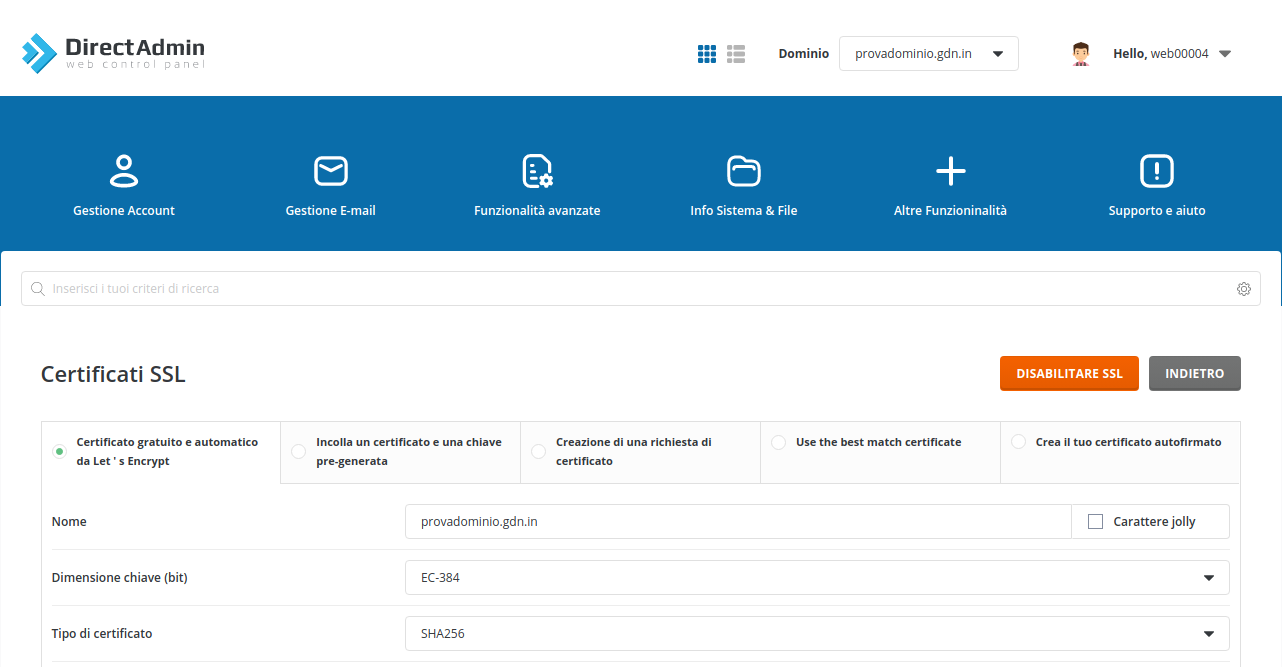Open Dimensione chiave EC-384 dropdown

point(817,578)
